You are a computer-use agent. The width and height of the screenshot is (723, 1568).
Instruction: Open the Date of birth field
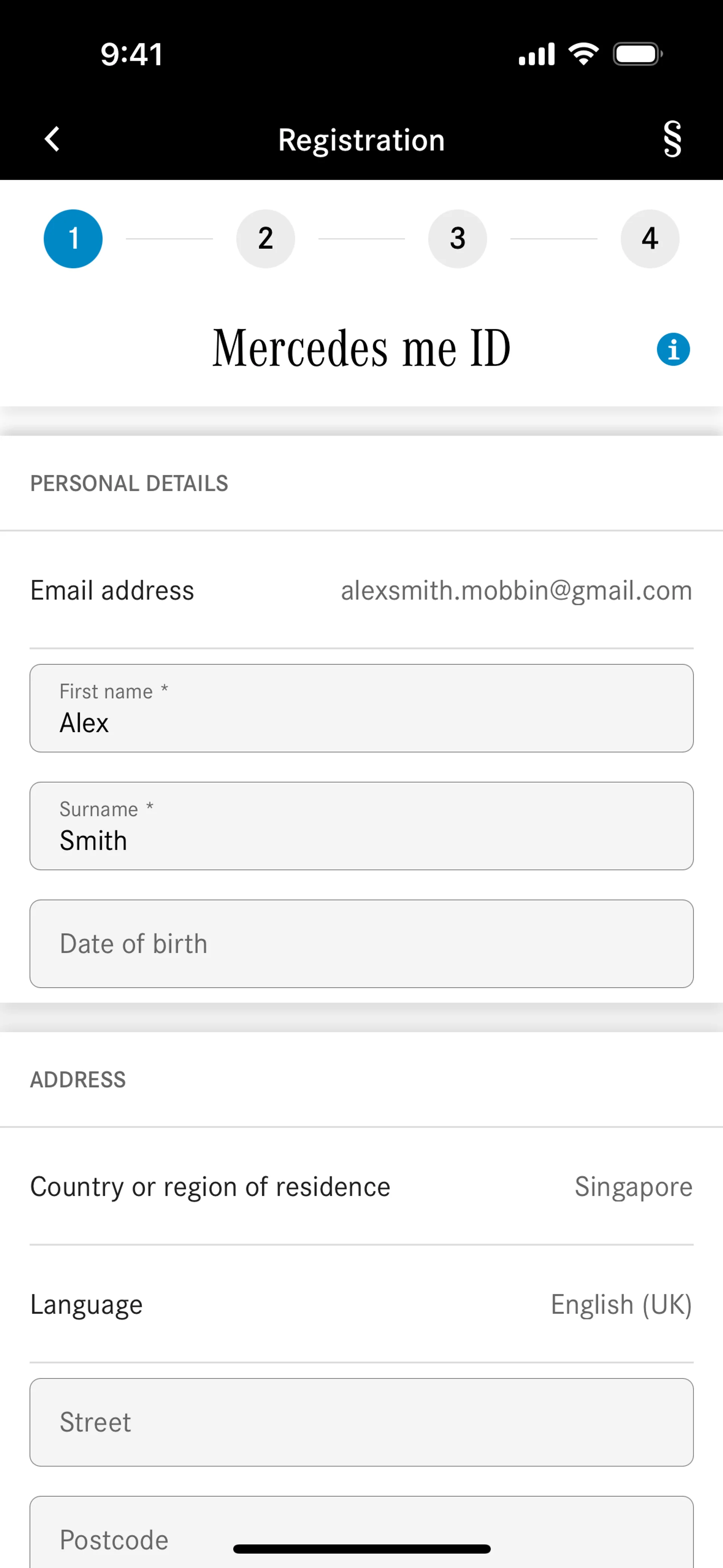(361, 943)
